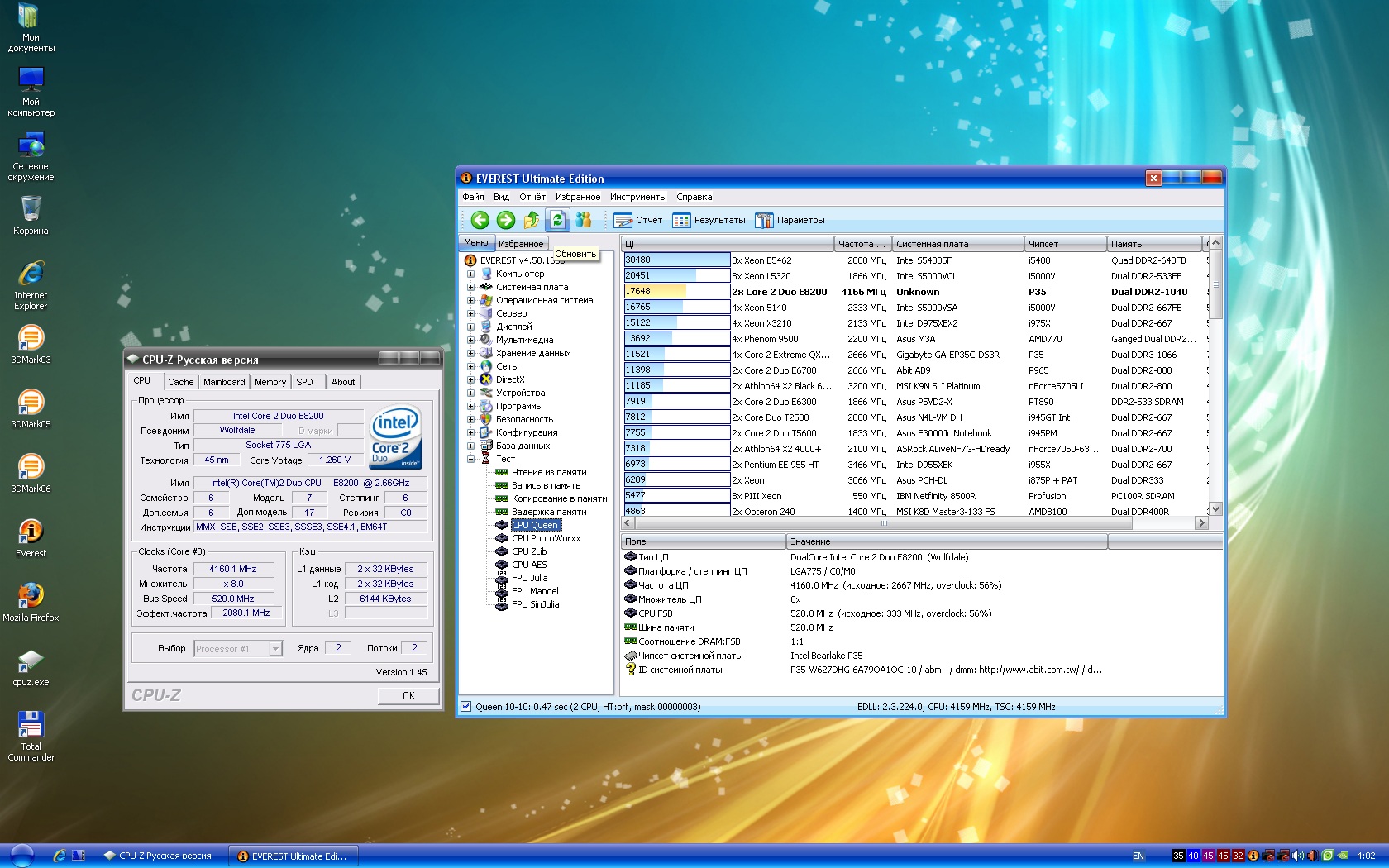Switch to Избранное tab in EVEREST sidebar
This screenshot has height=868, width=1389.
click(521, 244)
